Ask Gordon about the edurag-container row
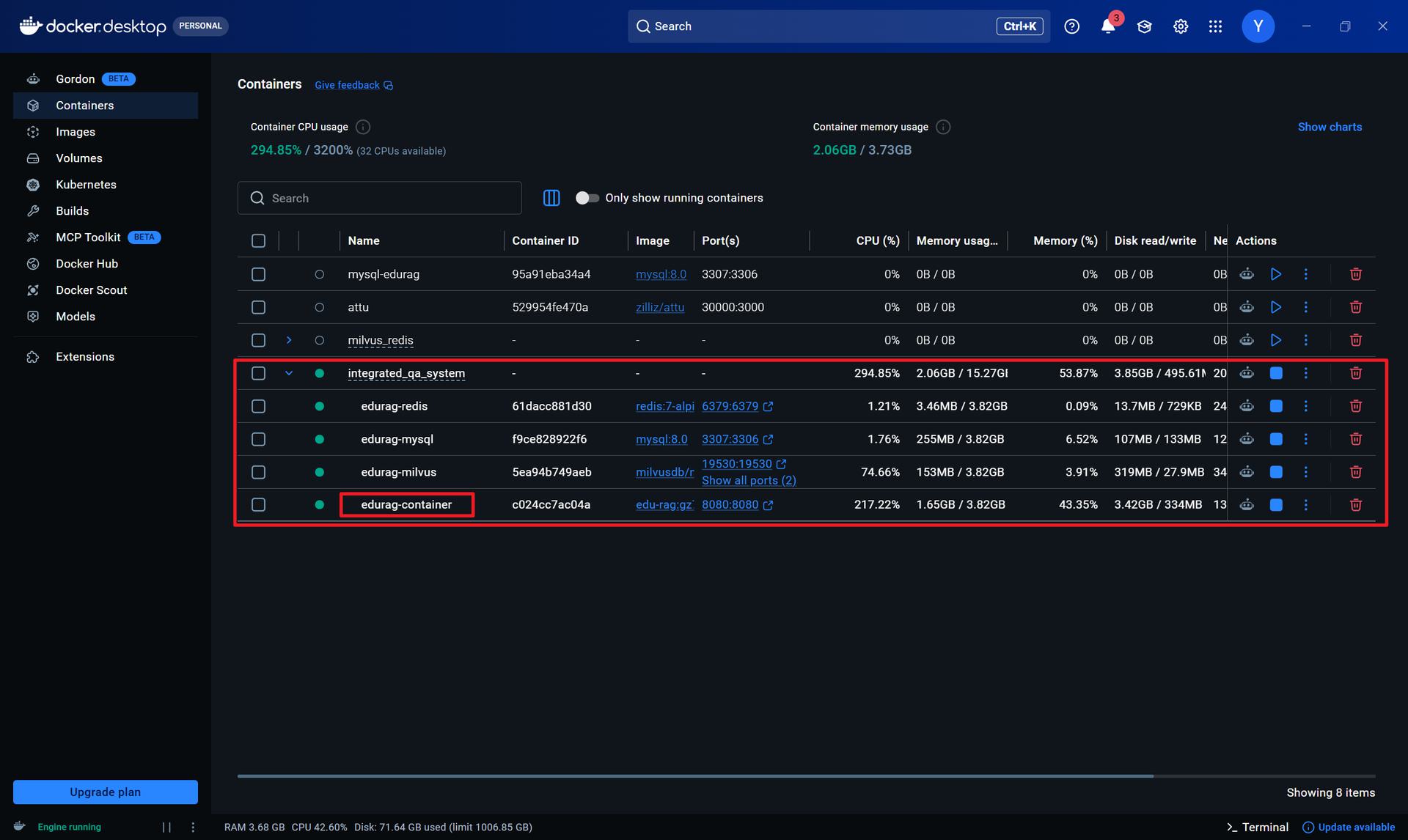This screenshot has width=1408, height=840. click(1247, 505)
